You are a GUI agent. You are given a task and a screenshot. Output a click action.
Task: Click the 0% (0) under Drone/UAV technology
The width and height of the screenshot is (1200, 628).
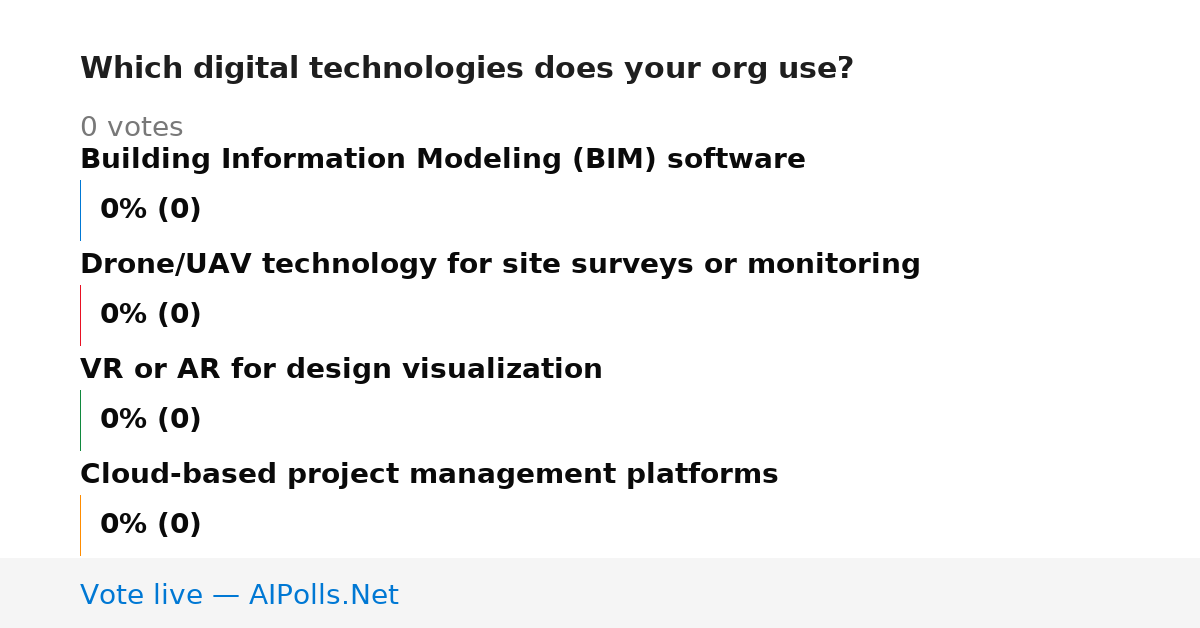pos(151,315)
